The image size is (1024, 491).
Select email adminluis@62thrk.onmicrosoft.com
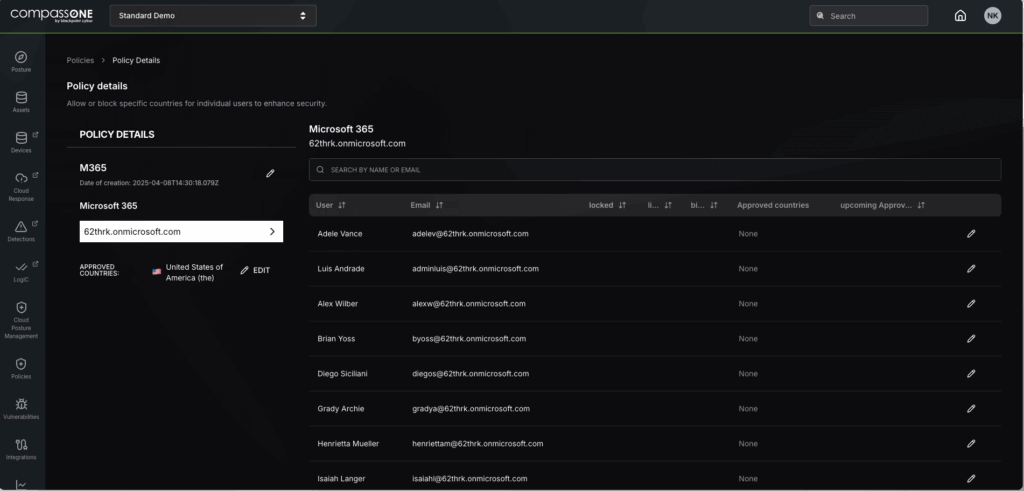(x=475, y=268)
